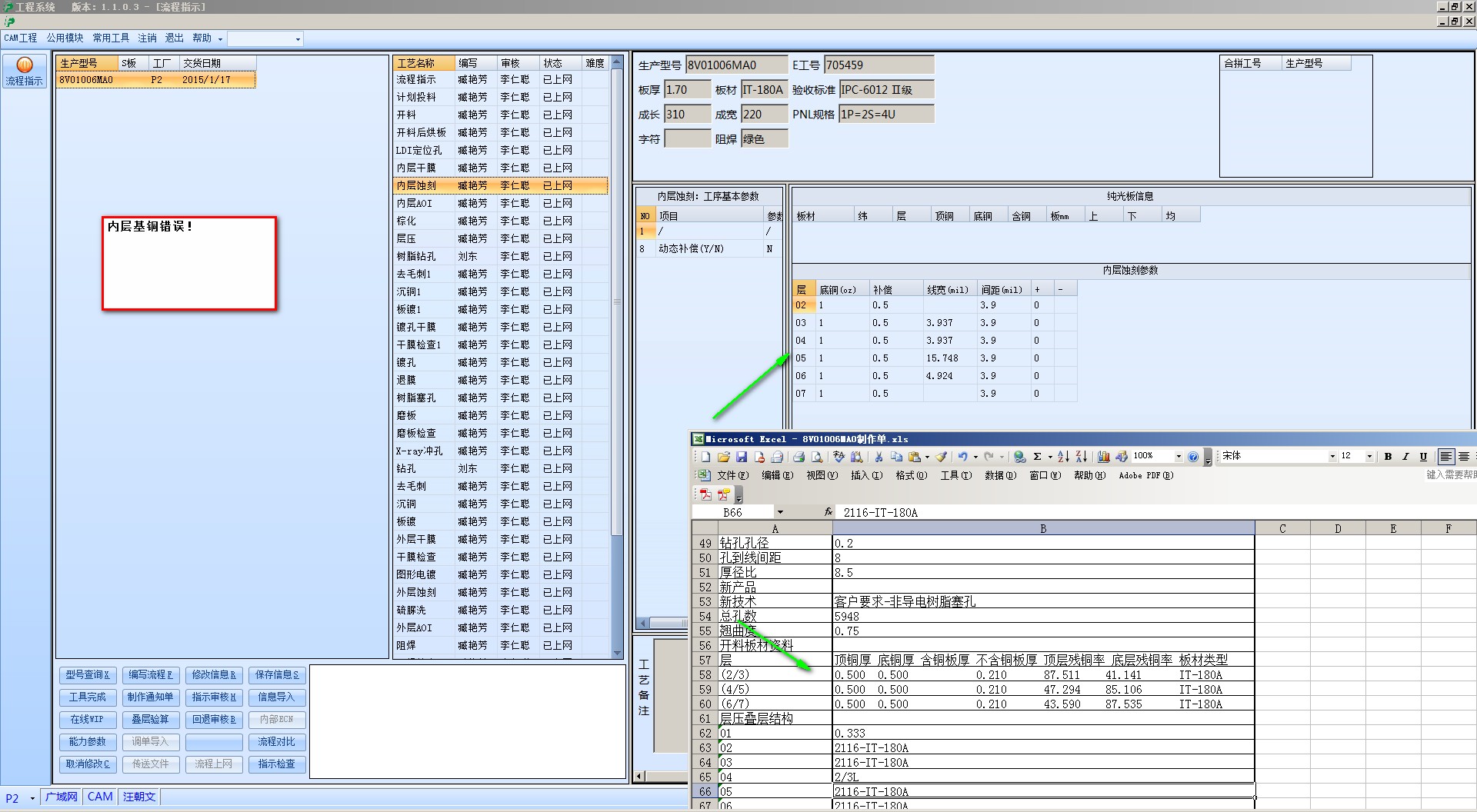
Task: Paste clipboard in Excel
Action: click(914, 457)
